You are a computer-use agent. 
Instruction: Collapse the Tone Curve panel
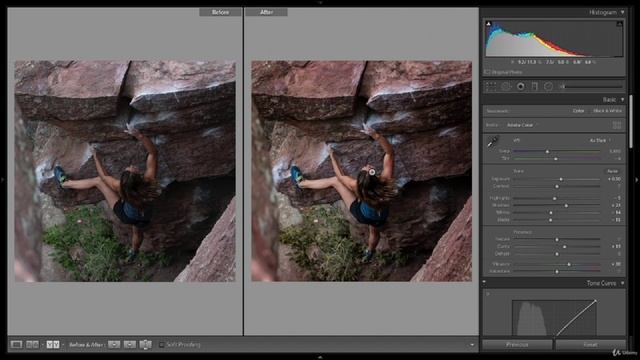click(622, 283)
